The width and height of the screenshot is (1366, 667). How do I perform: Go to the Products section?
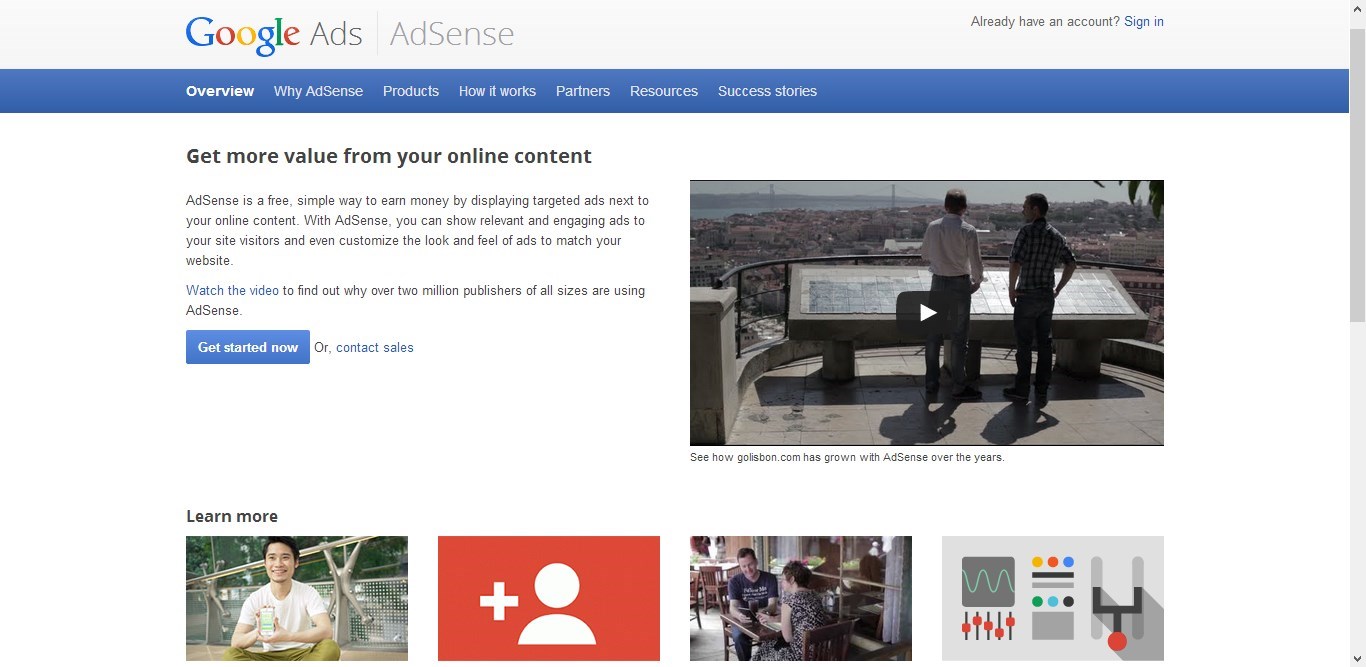[x=411, y=91]
